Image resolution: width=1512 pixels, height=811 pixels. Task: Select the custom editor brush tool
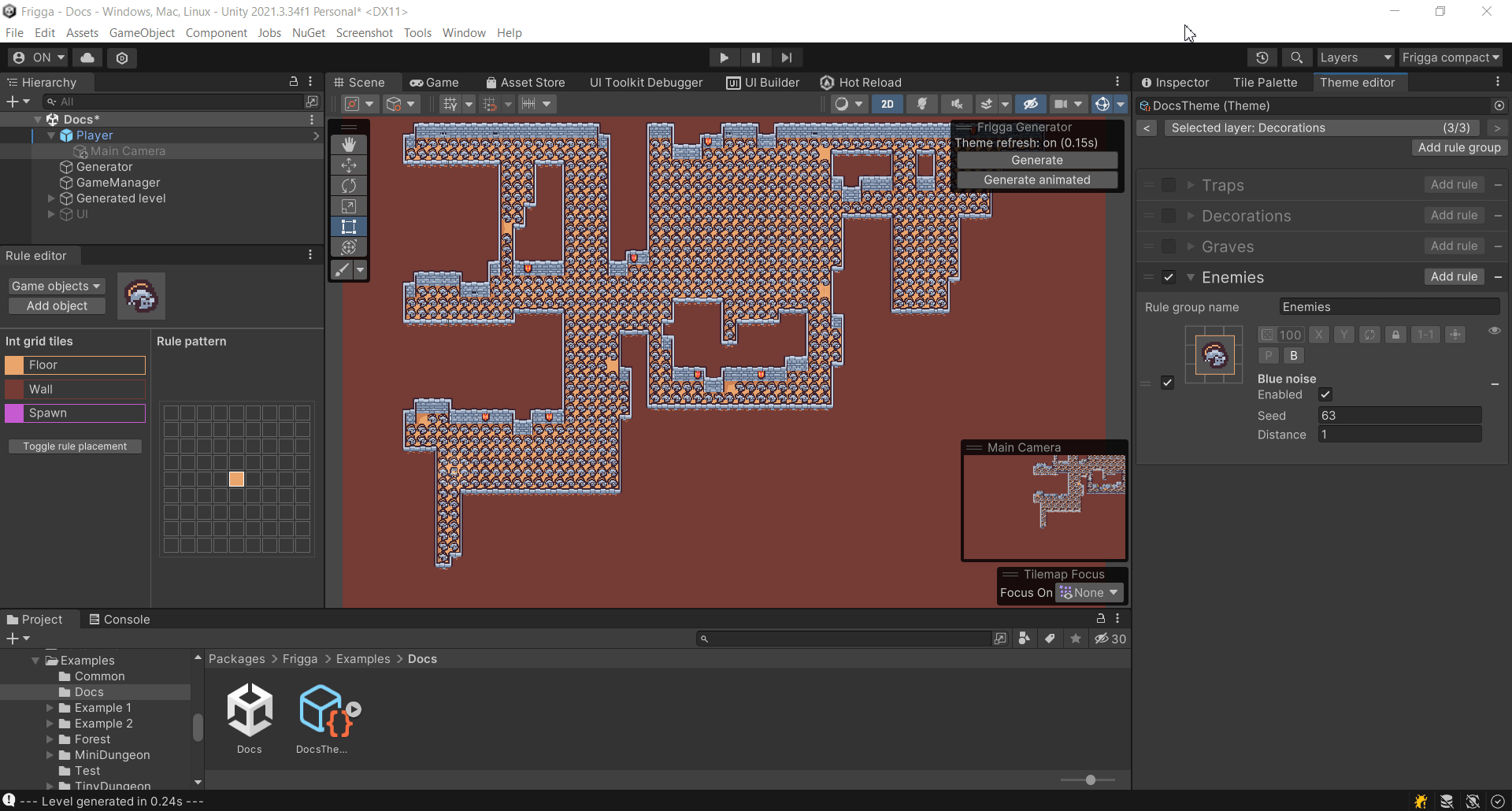pyautogui.click(x=343, y=270)
